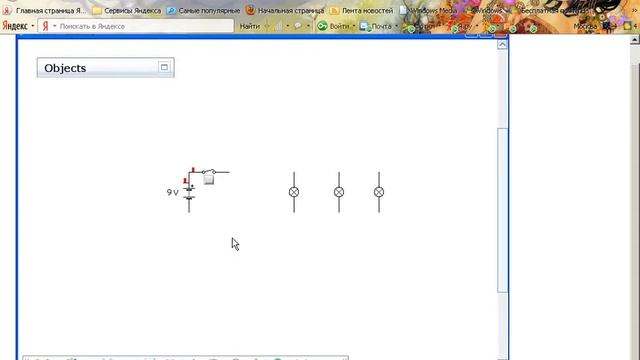Viewport: 640px width, 360px height.
Task: Click the small gray button under the switch
Action: (209, 180)
